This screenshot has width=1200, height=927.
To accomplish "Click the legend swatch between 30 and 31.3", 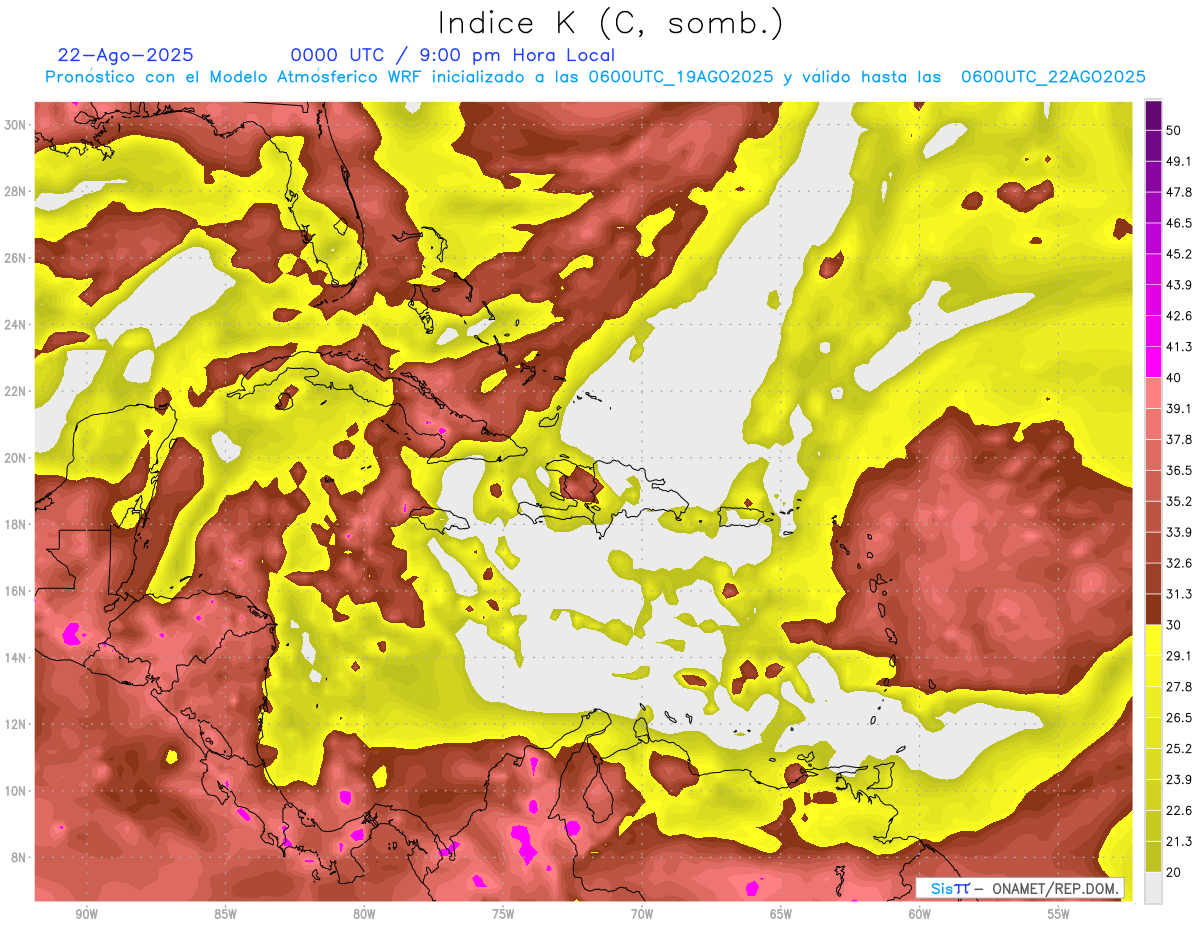I will click(1153, 609).
